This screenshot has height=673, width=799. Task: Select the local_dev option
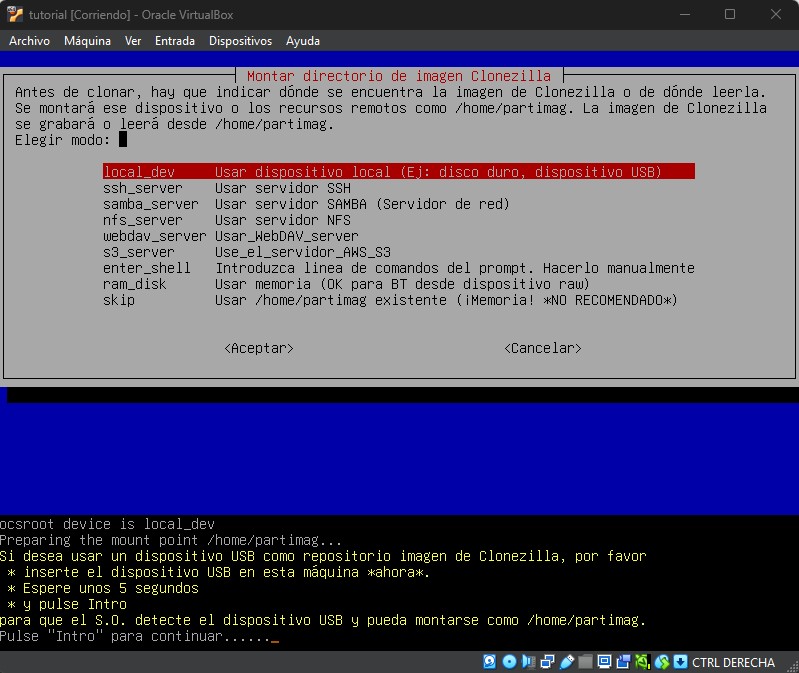pyautogui.click(x=398, y=172)
